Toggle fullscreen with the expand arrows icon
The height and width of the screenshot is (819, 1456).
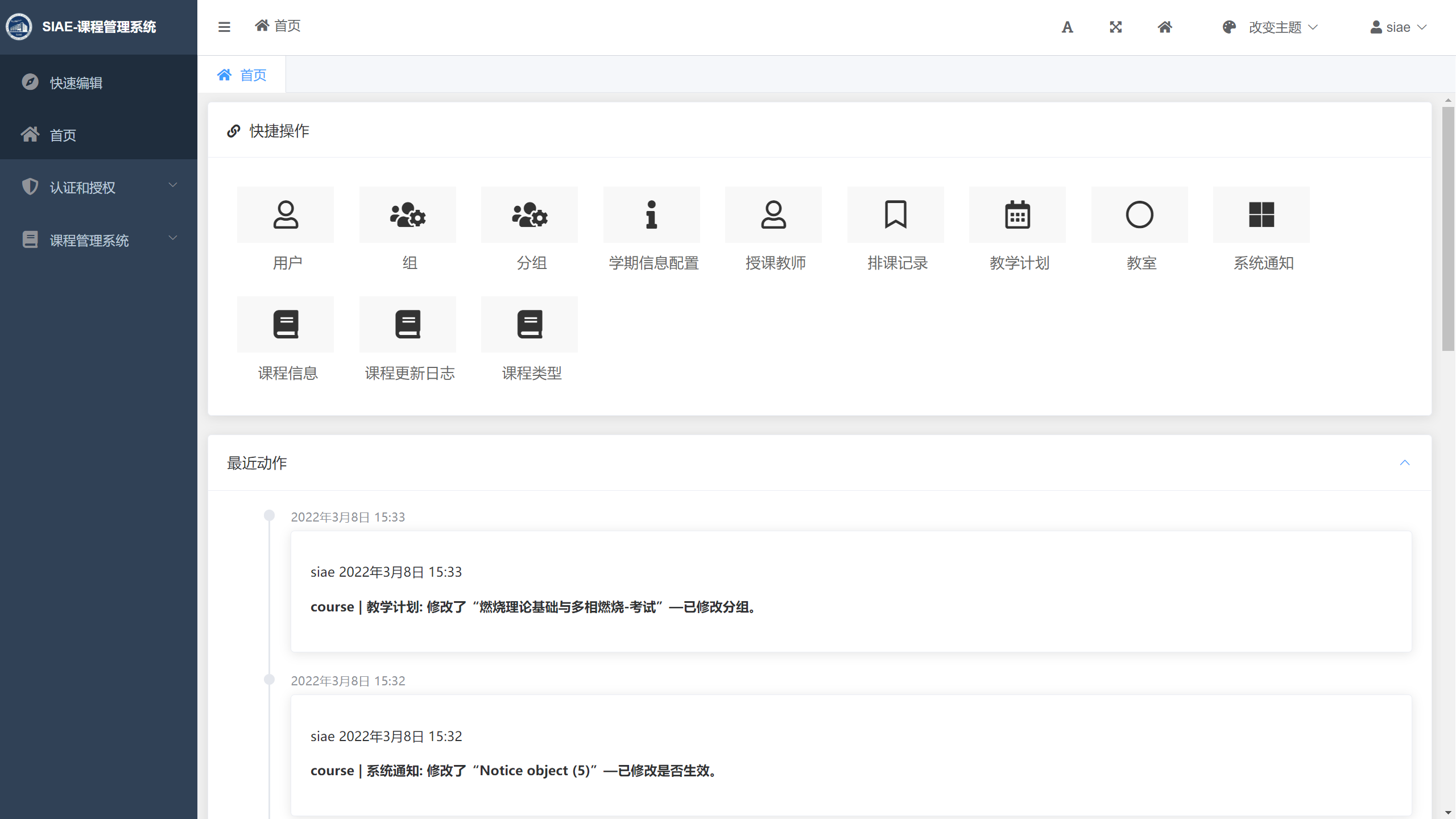point(1116,27)
